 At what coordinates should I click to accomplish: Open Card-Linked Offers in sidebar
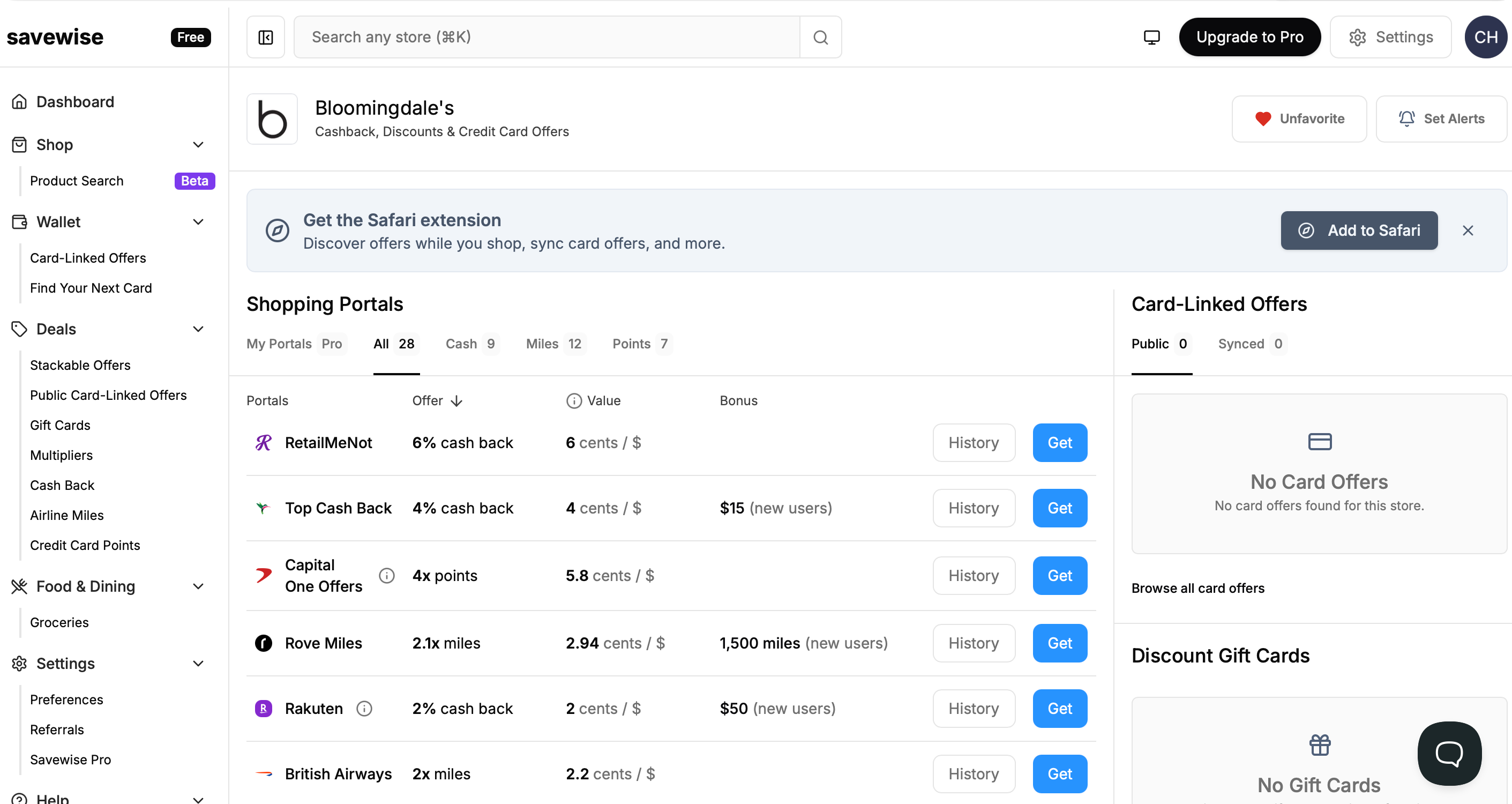pos(88,258)
